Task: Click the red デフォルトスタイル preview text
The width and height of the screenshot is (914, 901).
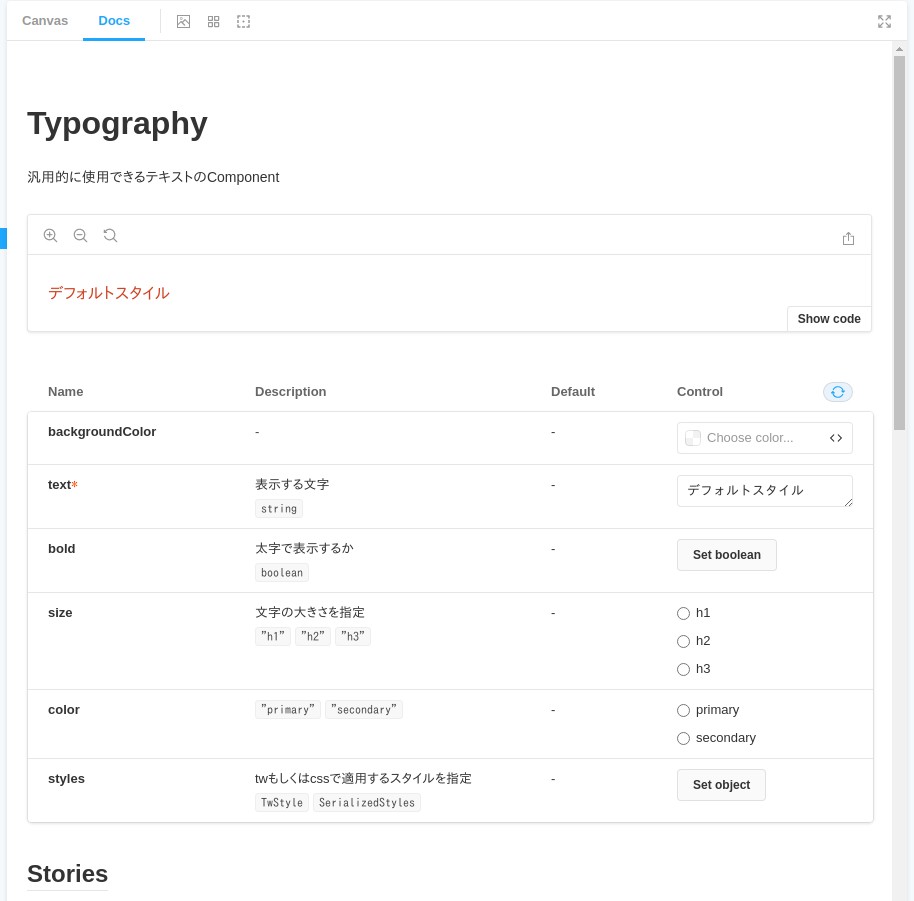Action: (109, 293)
